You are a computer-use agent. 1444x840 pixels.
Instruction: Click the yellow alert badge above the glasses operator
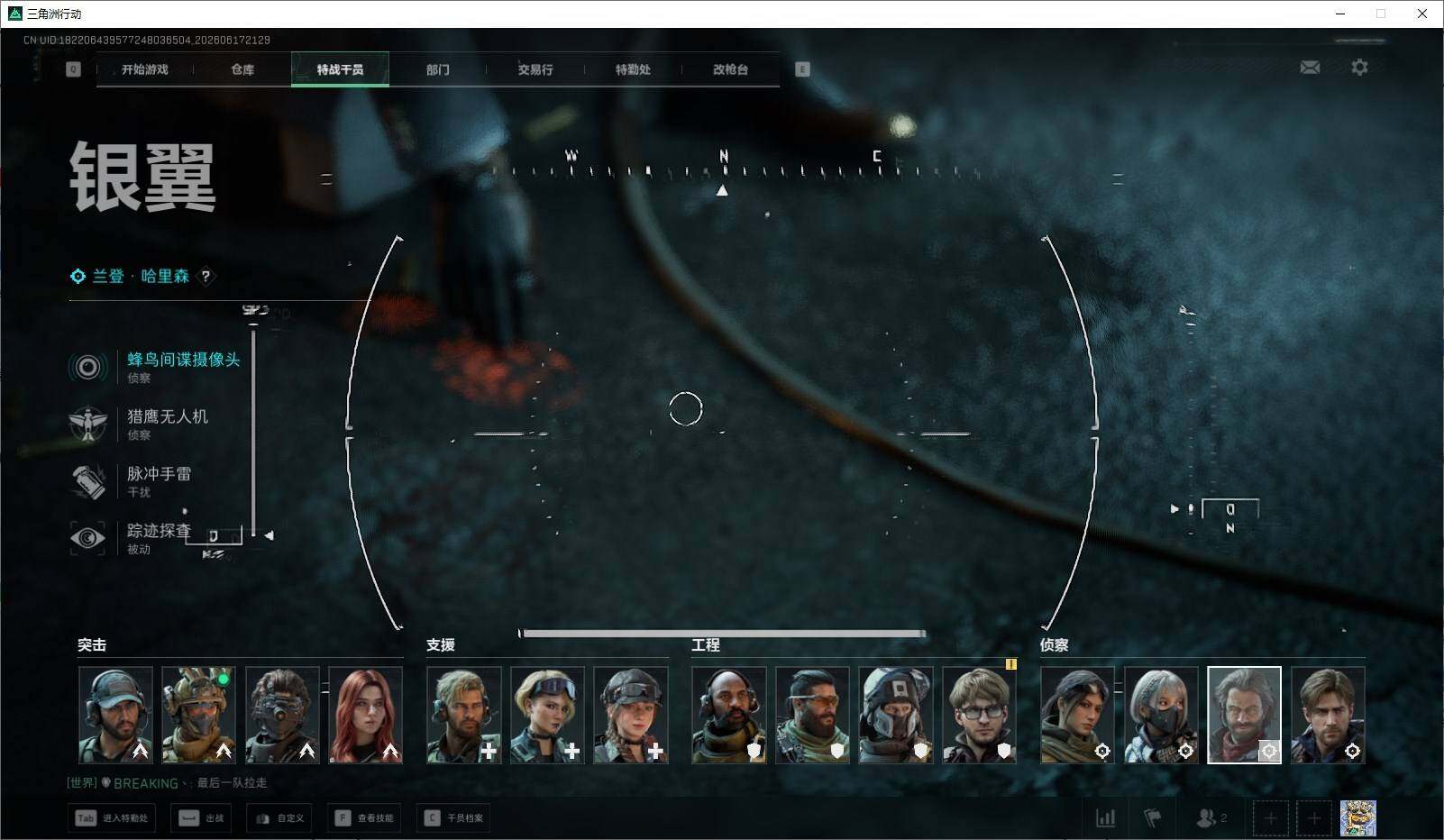pyautogui.click(x=1011, y=664)
